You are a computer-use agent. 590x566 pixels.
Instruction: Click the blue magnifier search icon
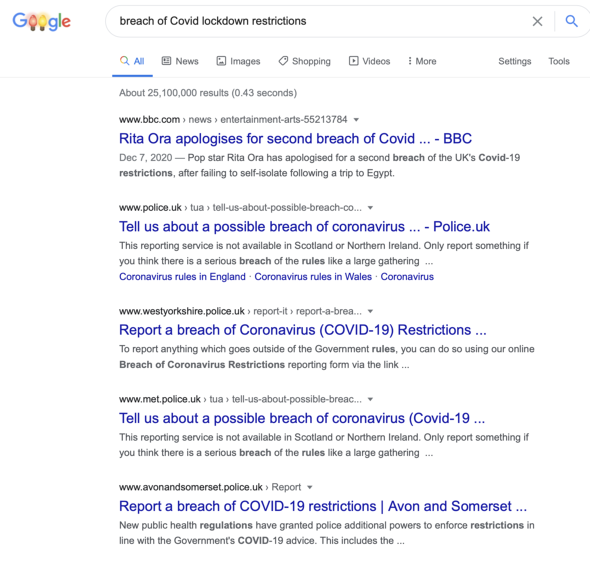[571, 21]
